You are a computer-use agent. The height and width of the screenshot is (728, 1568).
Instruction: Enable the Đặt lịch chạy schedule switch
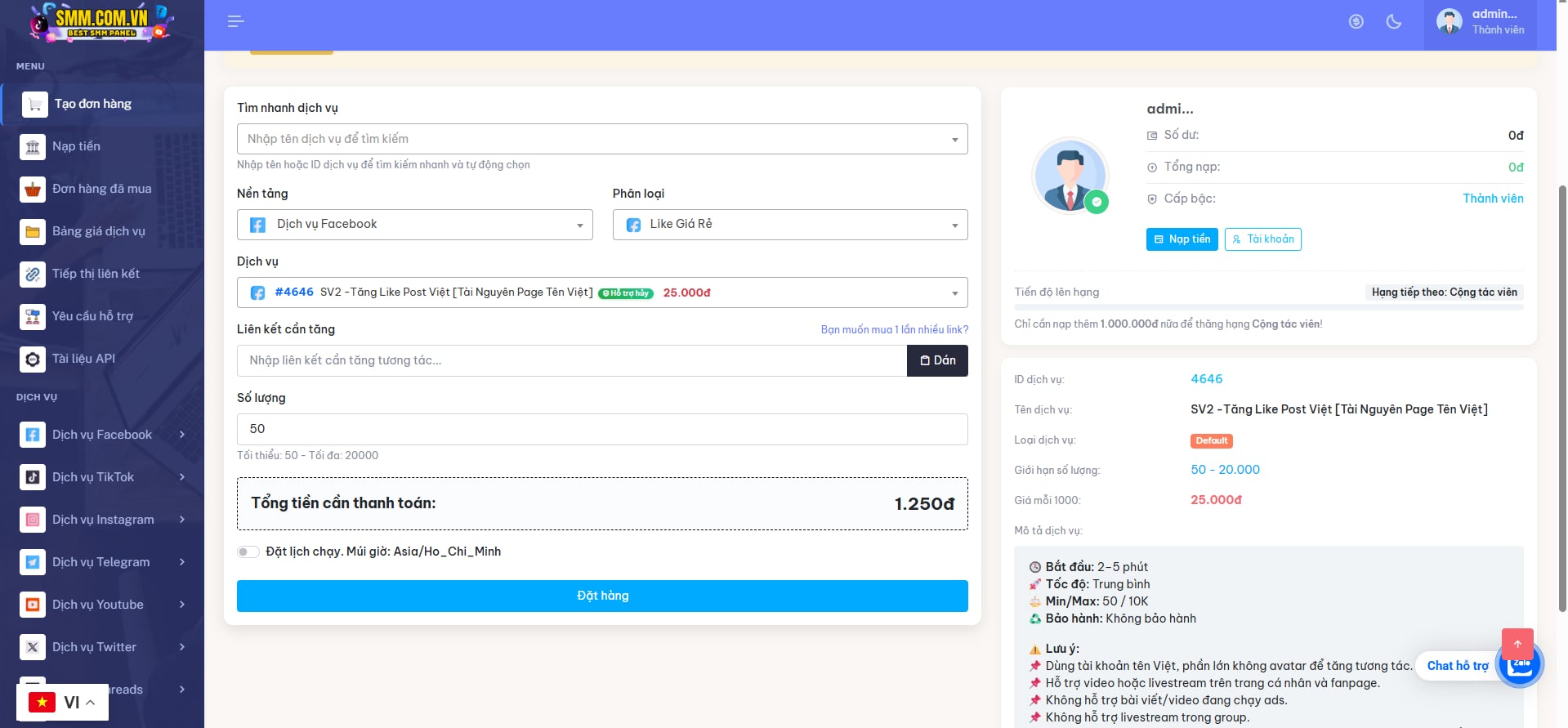[248, 552]
